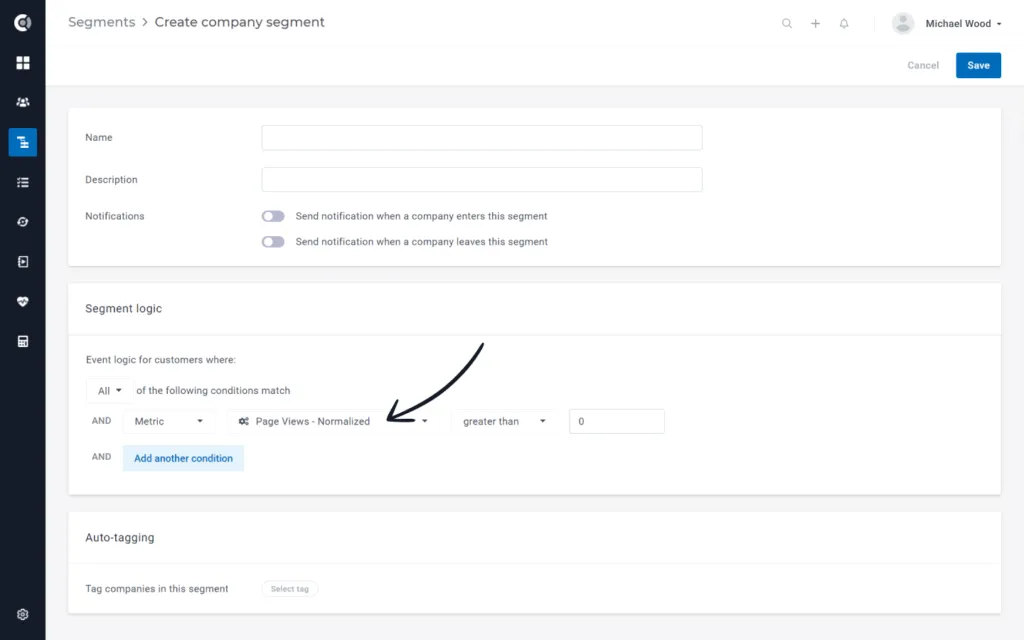Image resolution: width=1024 pixels, height=640 pixels.
Task: Open the notifications bell icon
Action: point(844,24)
